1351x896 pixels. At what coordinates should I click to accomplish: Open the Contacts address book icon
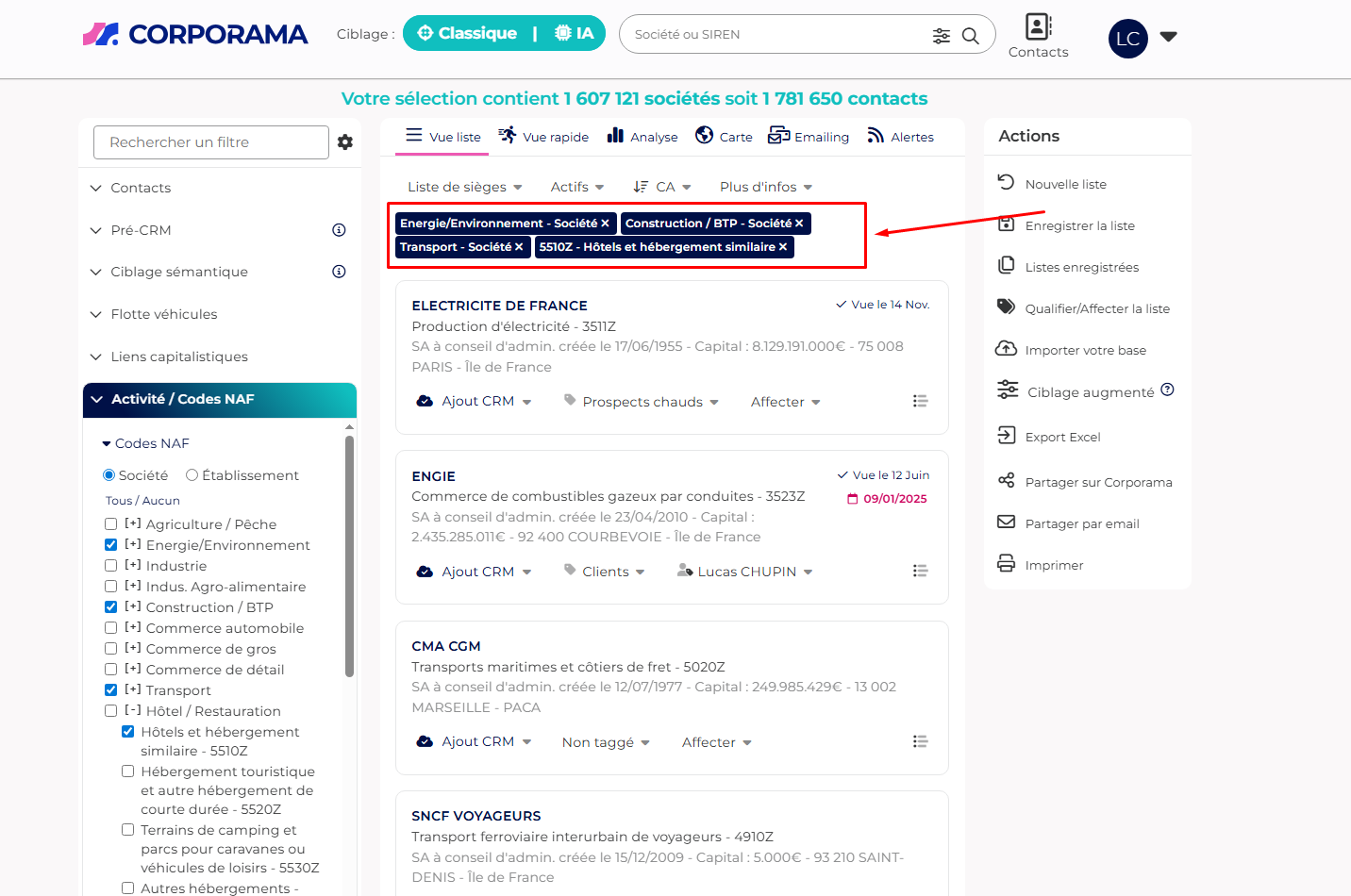(x=1038, y=26)
